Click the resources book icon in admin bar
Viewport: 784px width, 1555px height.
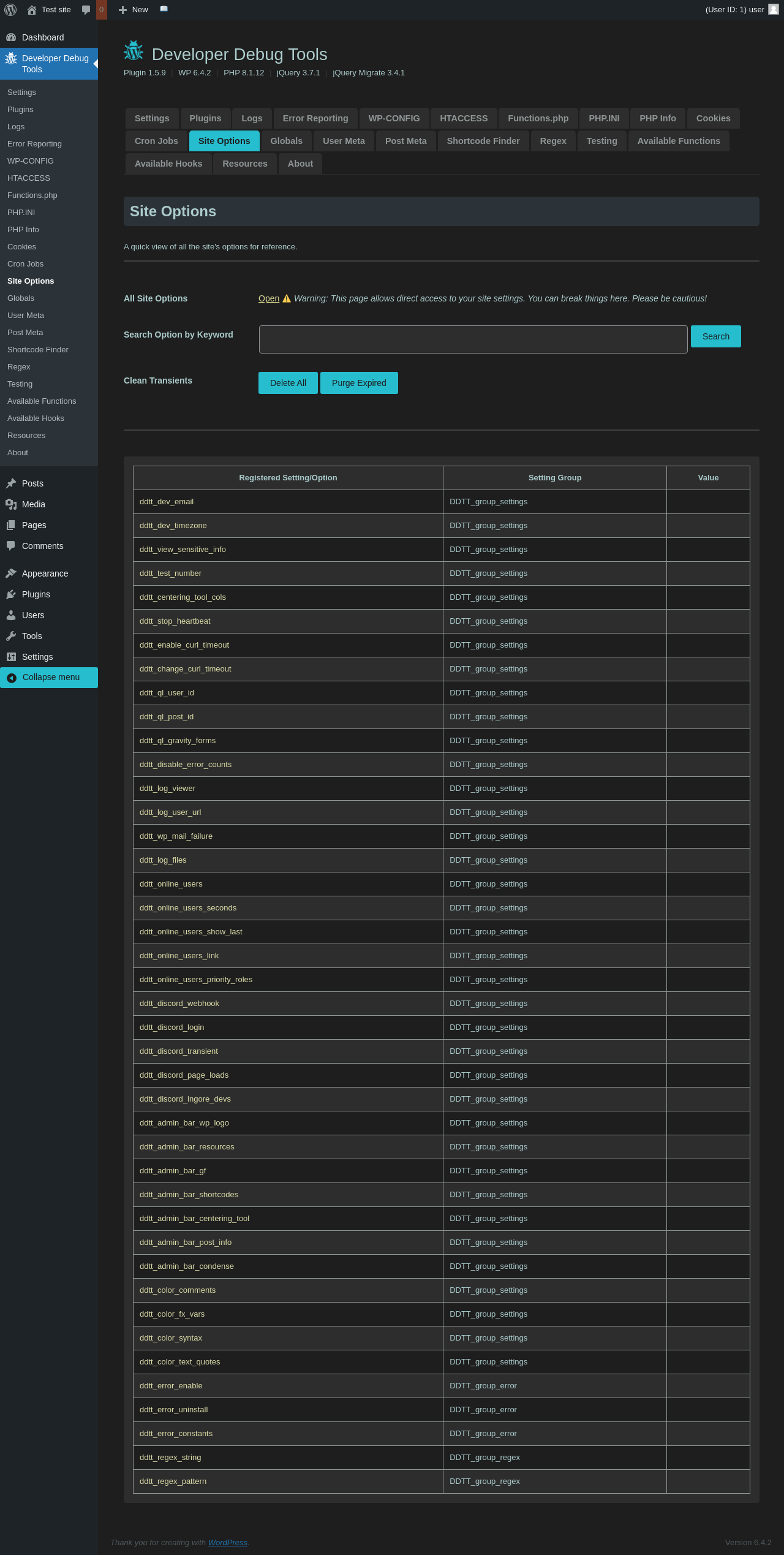164,9
